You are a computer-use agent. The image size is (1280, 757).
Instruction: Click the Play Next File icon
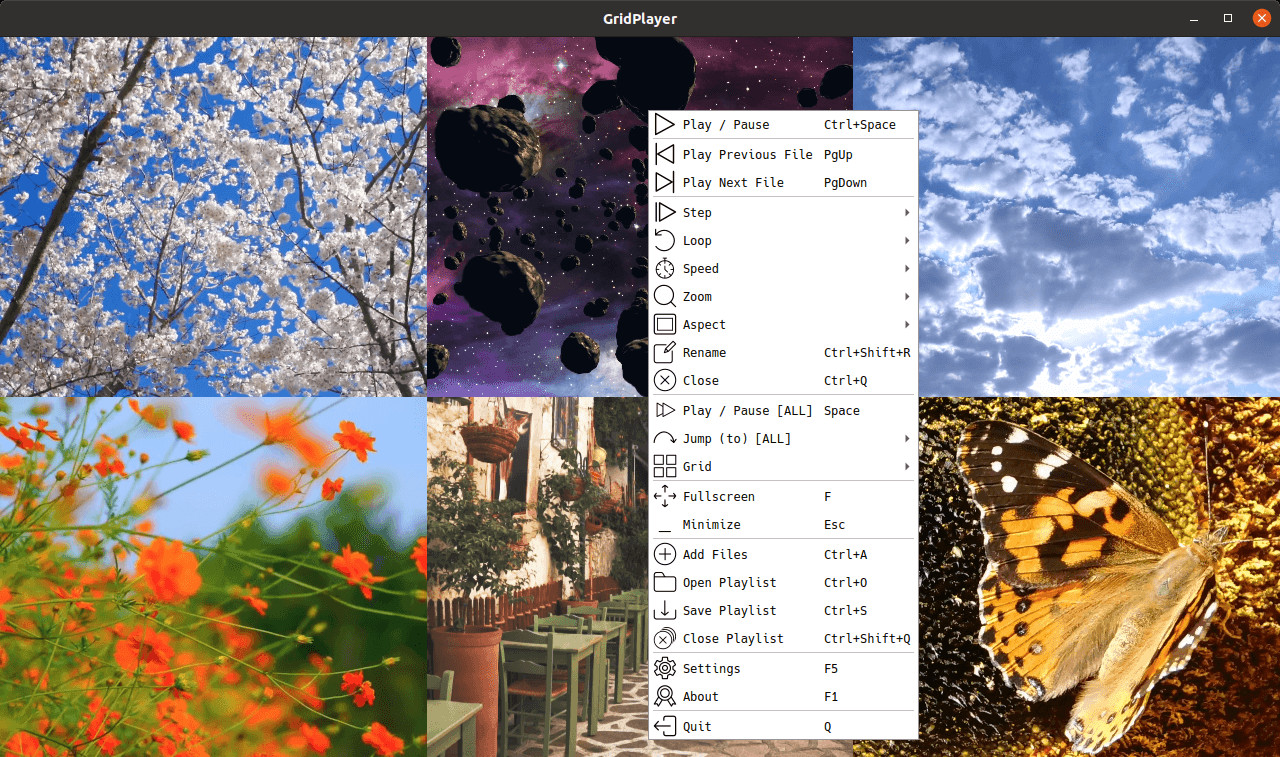[665, 182]
